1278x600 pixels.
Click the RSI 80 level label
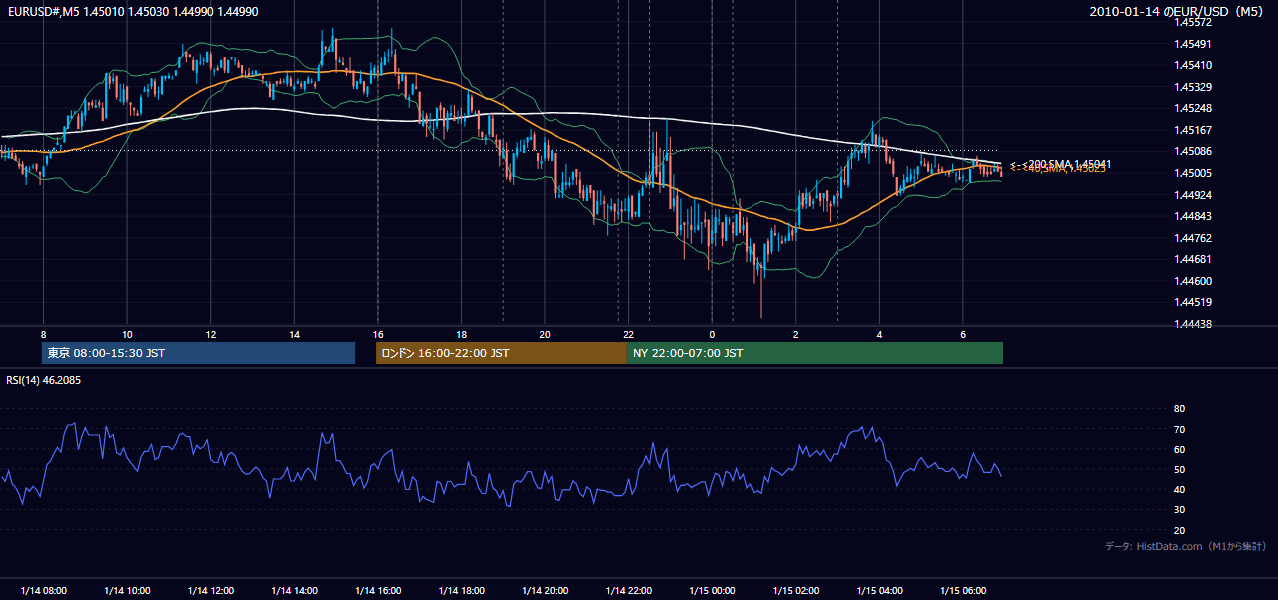1179,409
